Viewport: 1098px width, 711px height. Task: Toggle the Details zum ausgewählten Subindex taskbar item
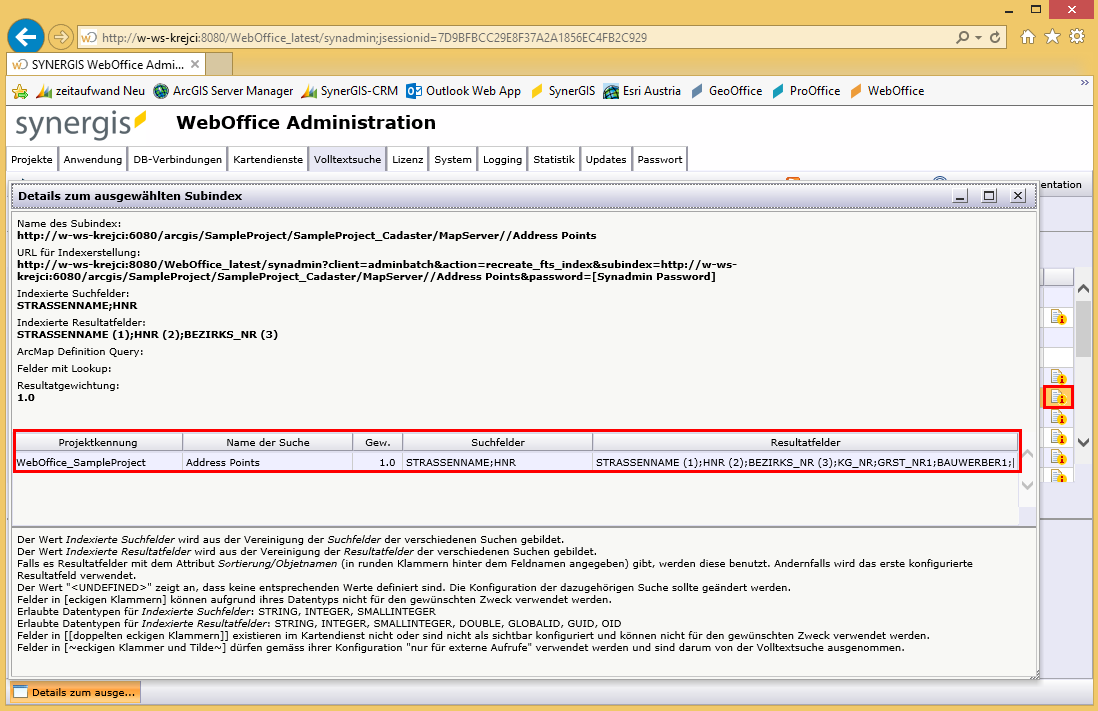pyautogui.click(x=73, y=691)
